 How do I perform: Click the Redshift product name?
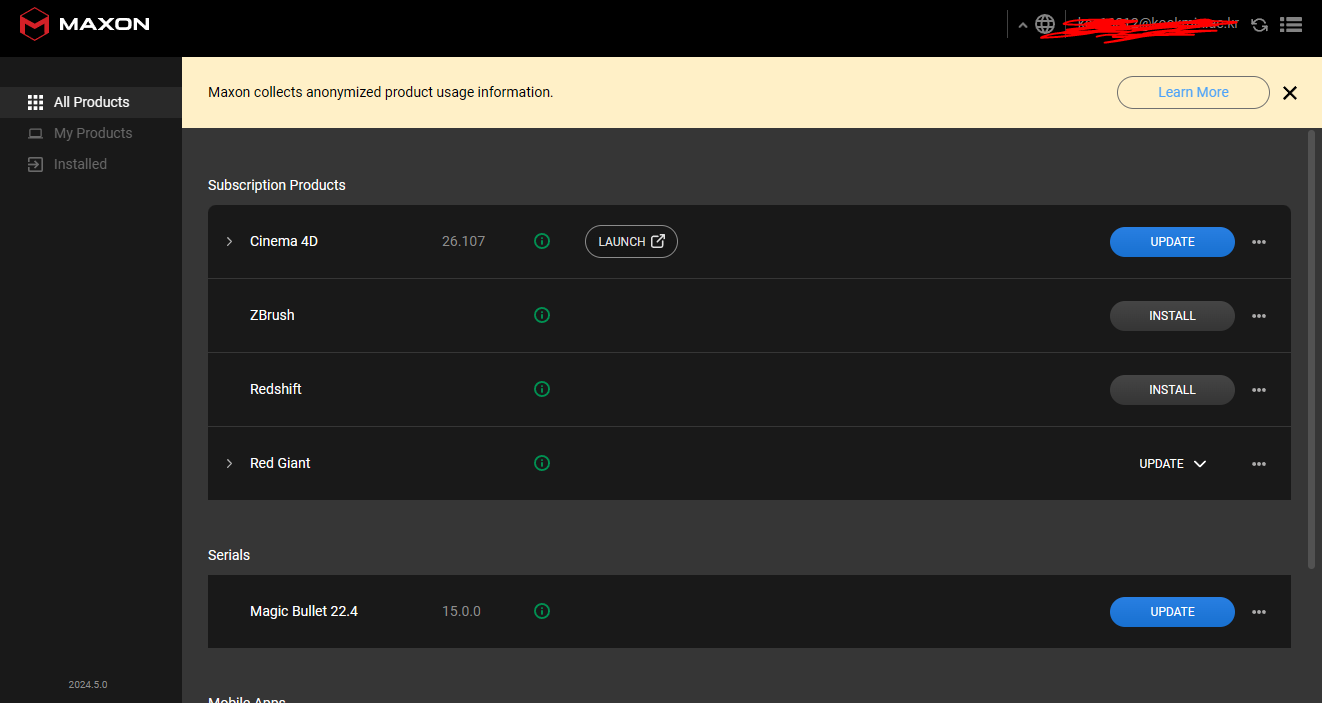click(276, 389)
